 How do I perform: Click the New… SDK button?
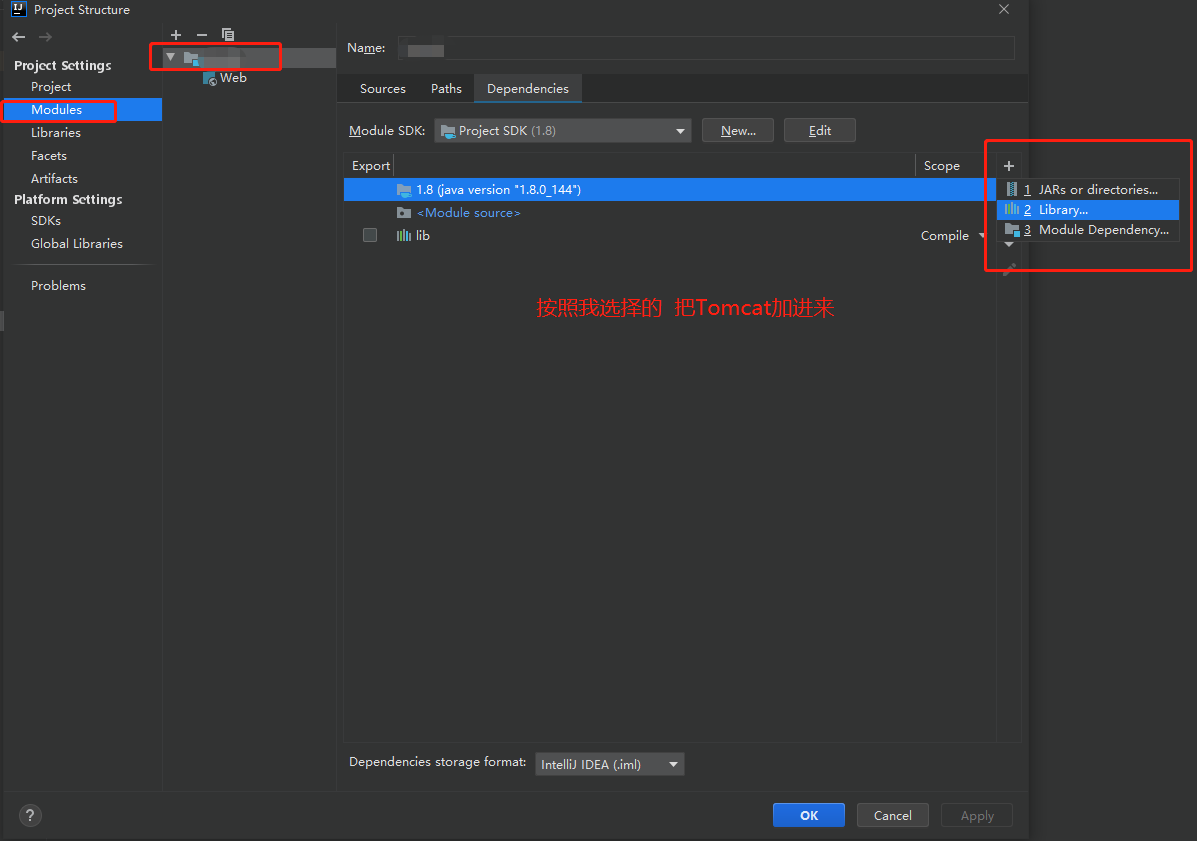coord(737,130)
